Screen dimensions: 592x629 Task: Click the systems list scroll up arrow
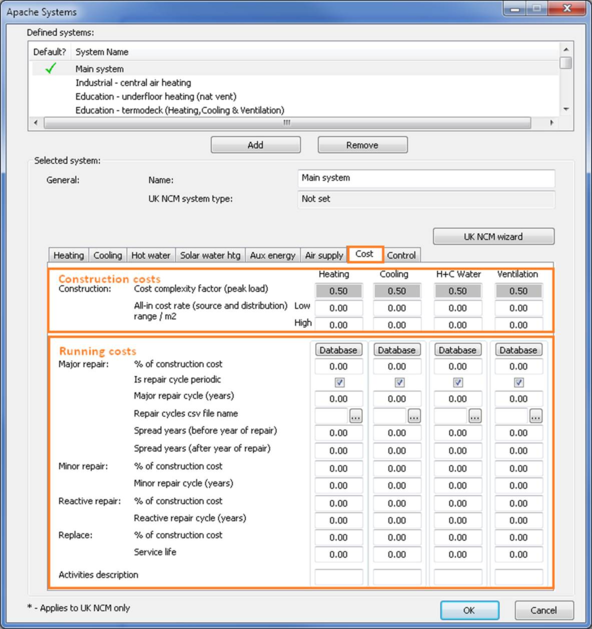[566, 50]
